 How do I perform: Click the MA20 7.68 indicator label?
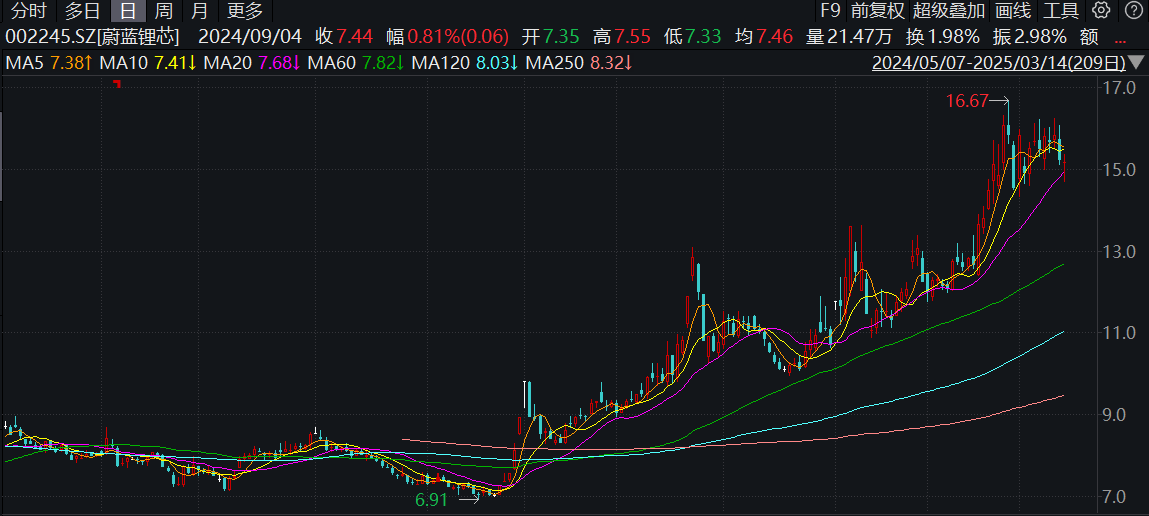(252, 63)
